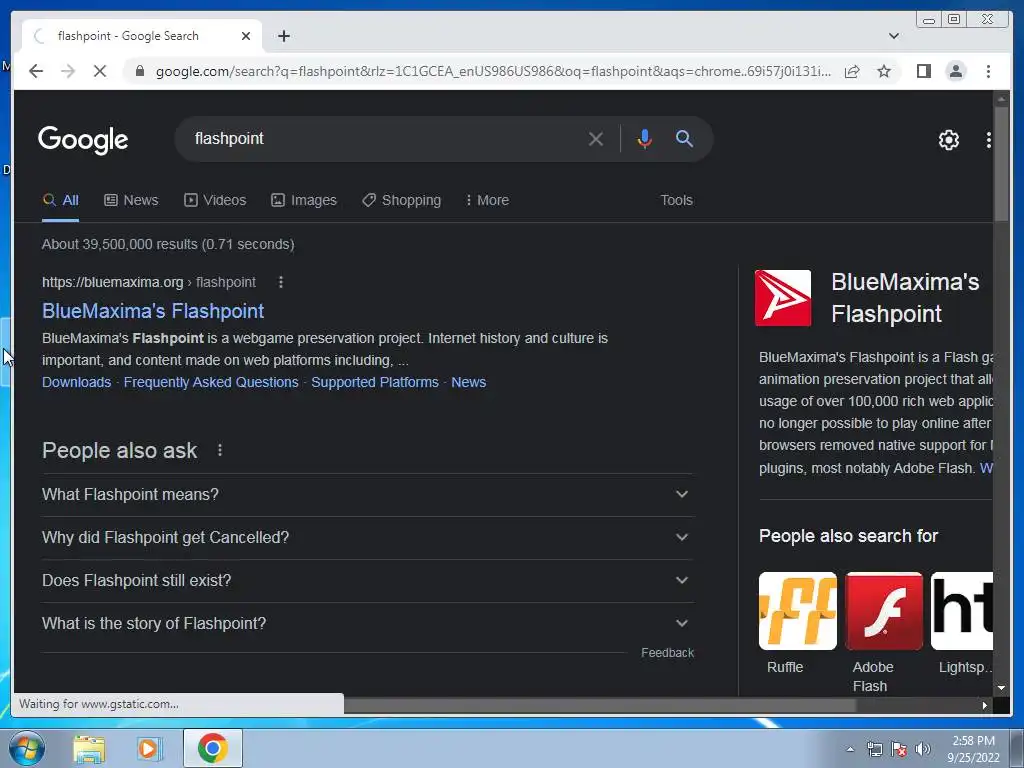Select the All results tab
The width and height of the screenshot is (1024, 768).
coord(61,200)
